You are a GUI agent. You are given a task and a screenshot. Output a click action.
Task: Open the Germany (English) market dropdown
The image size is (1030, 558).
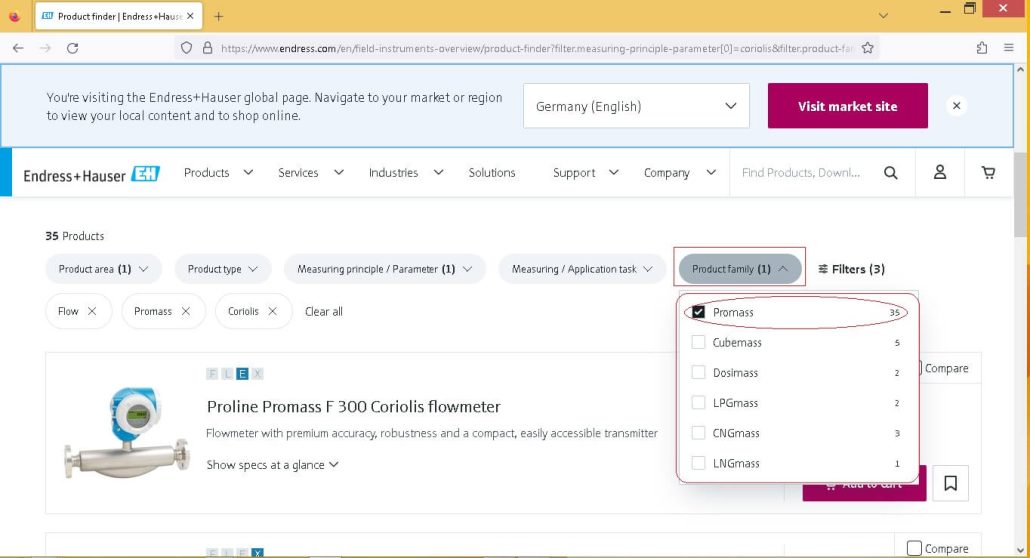point(636,106)
